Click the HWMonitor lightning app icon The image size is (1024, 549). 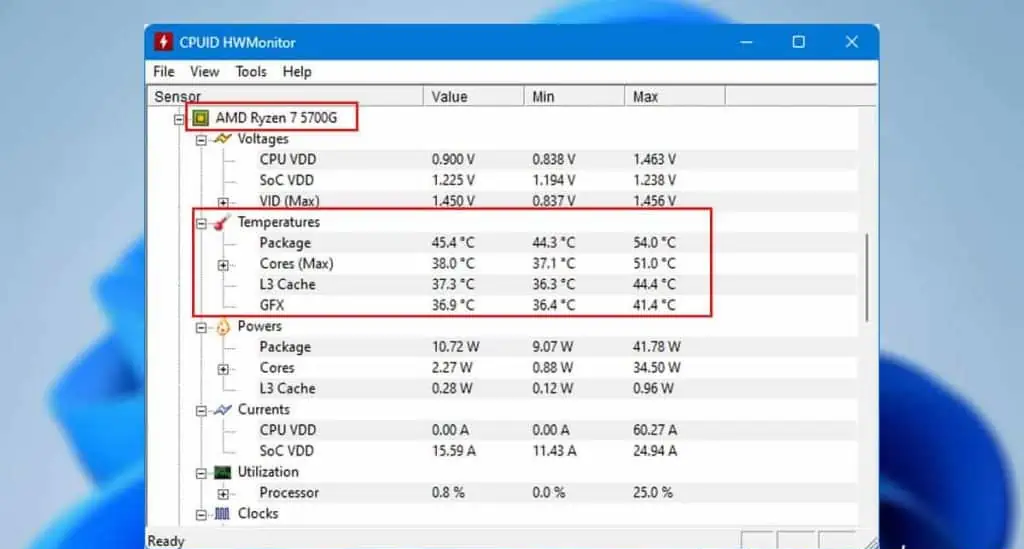coord(163,42)
